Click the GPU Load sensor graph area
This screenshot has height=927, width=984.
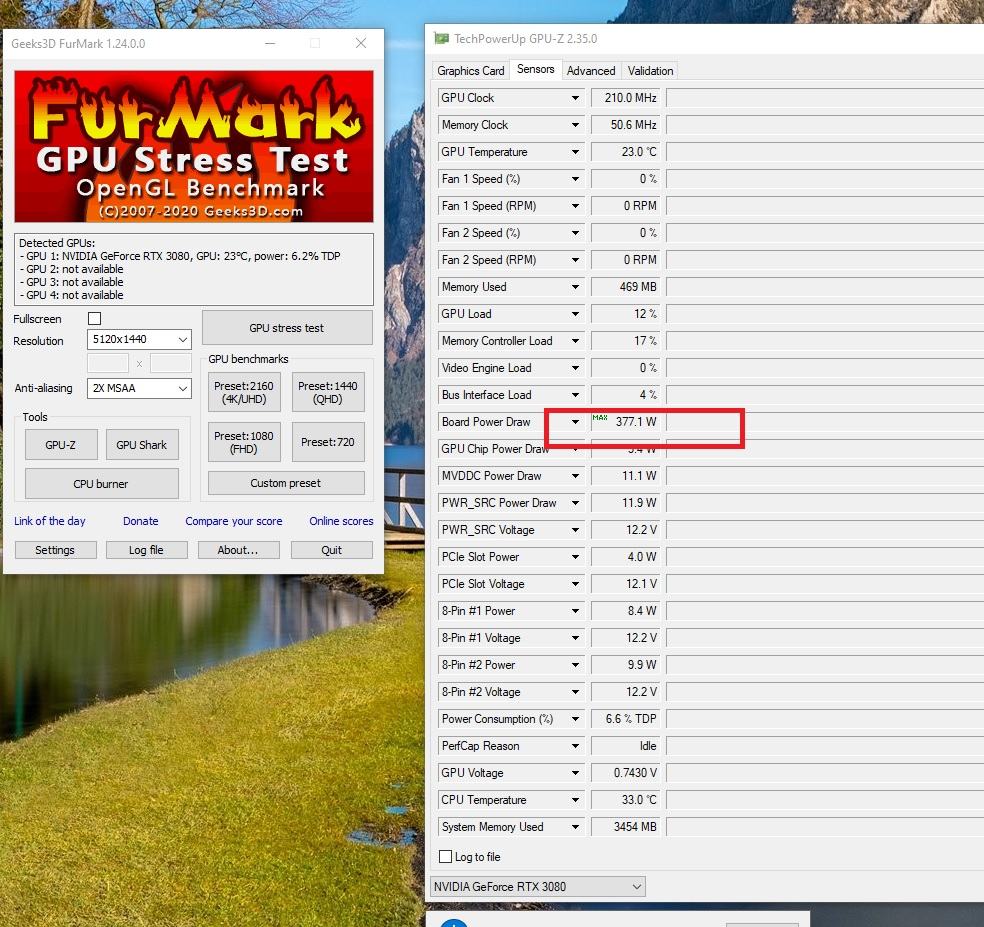coord(825,314)
